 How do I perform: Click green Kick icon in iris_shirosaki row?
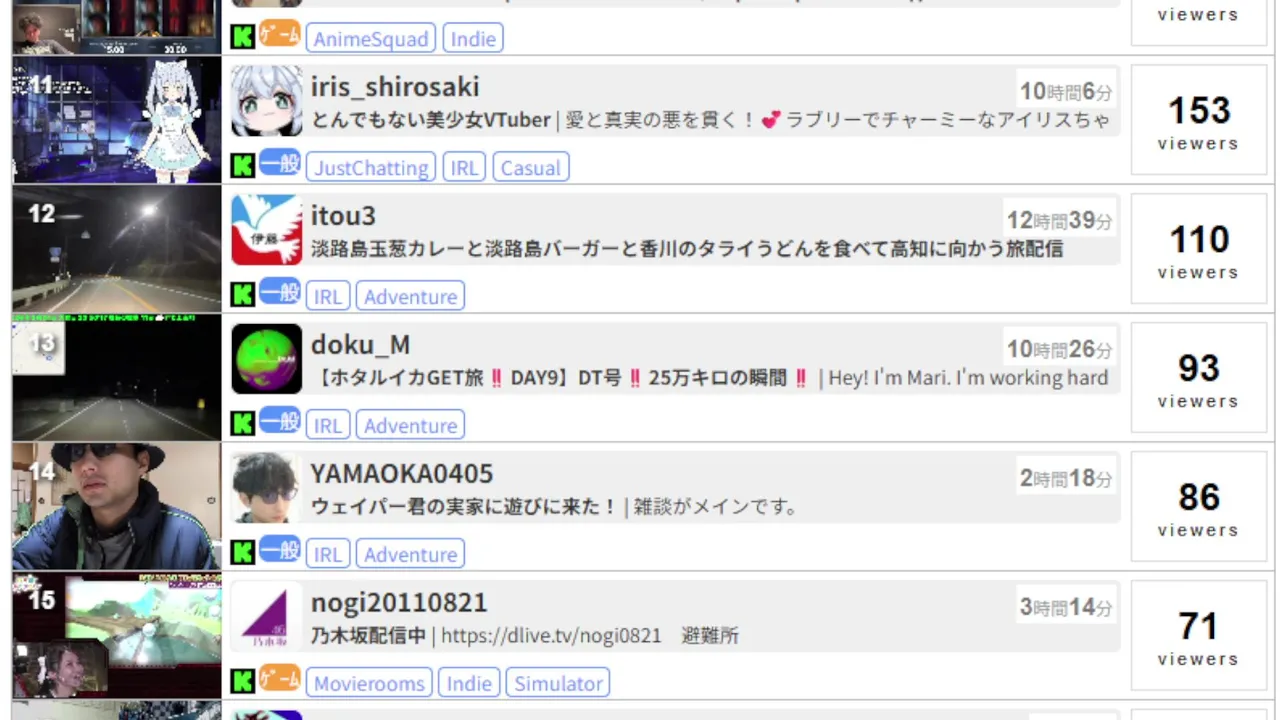pos(243,166)
